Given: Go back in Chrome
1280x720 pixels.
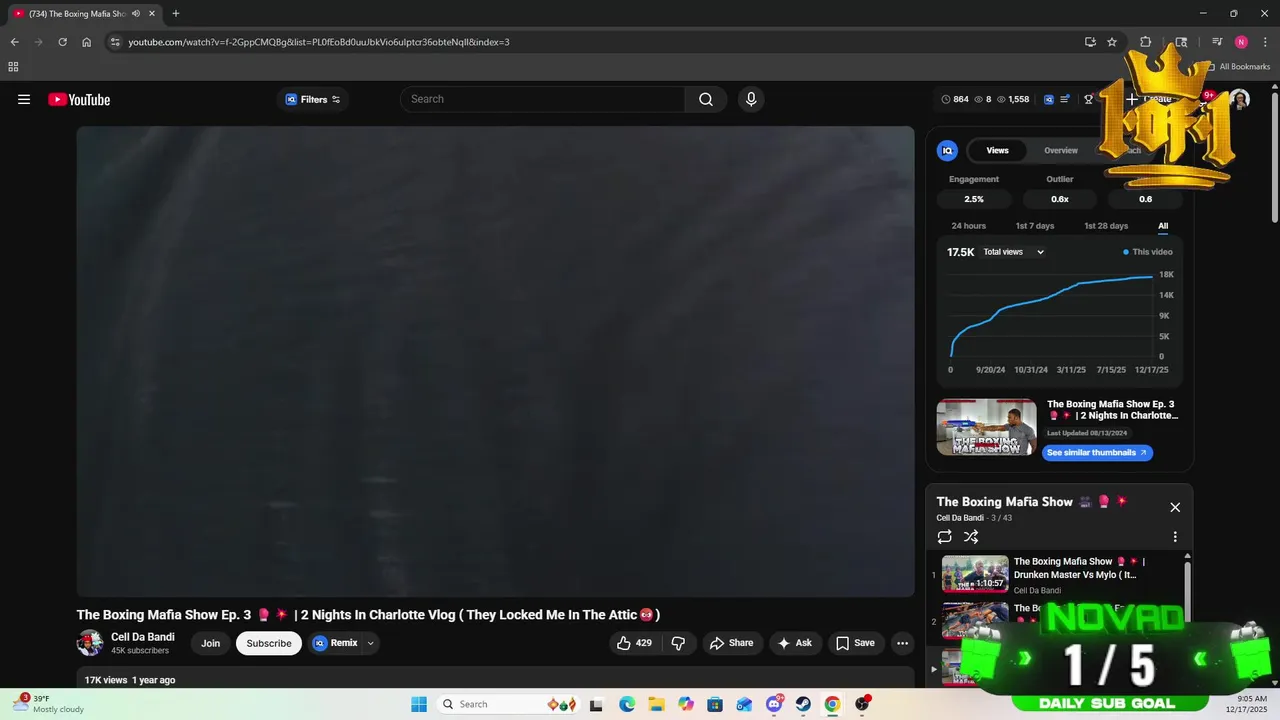Looking at the screenshot, I should pyautogui.click(x=14, y=42).
